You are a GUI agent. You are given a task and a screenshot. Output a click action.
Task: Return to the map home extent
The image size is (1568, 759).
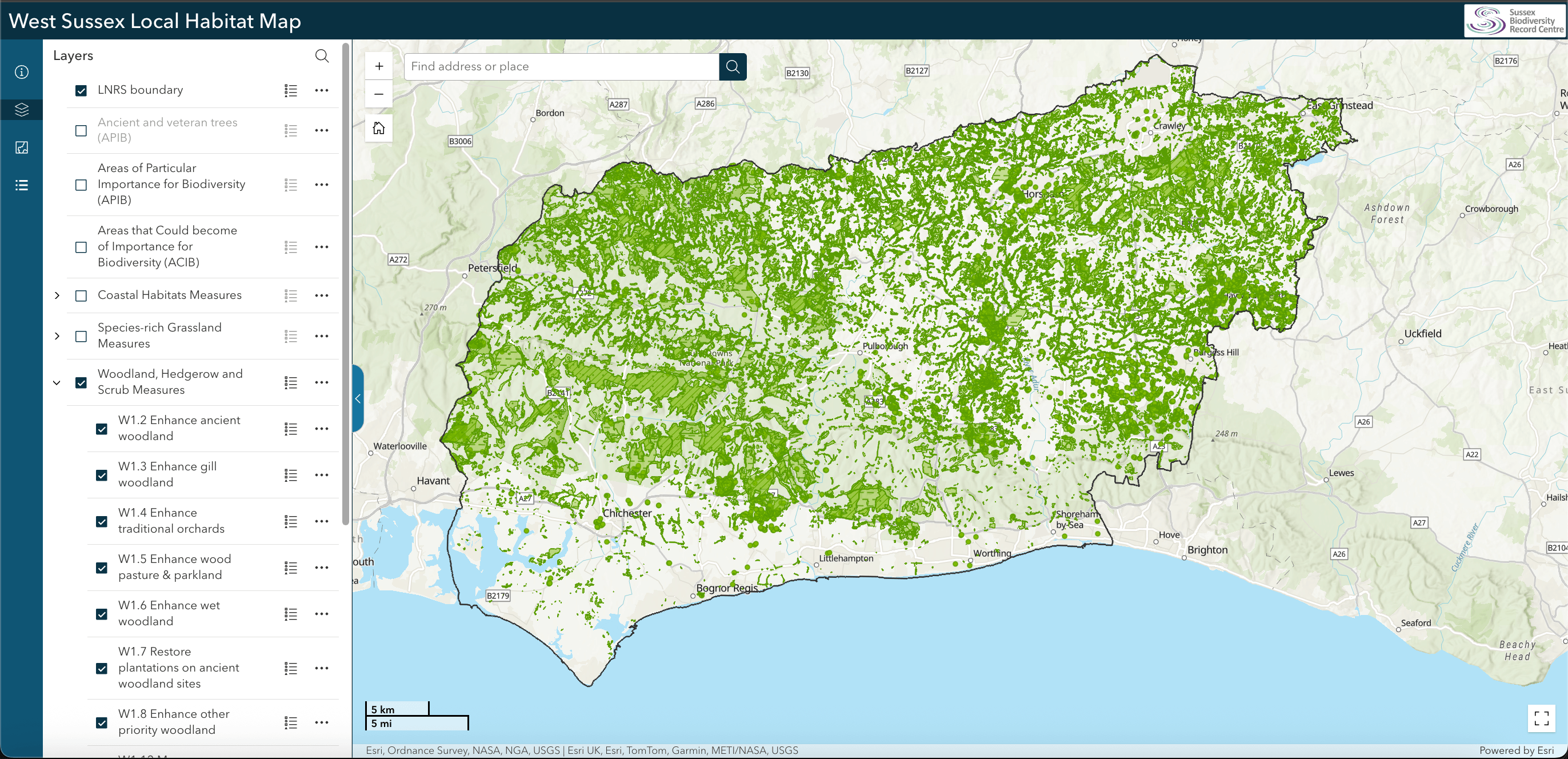[379, 128]
